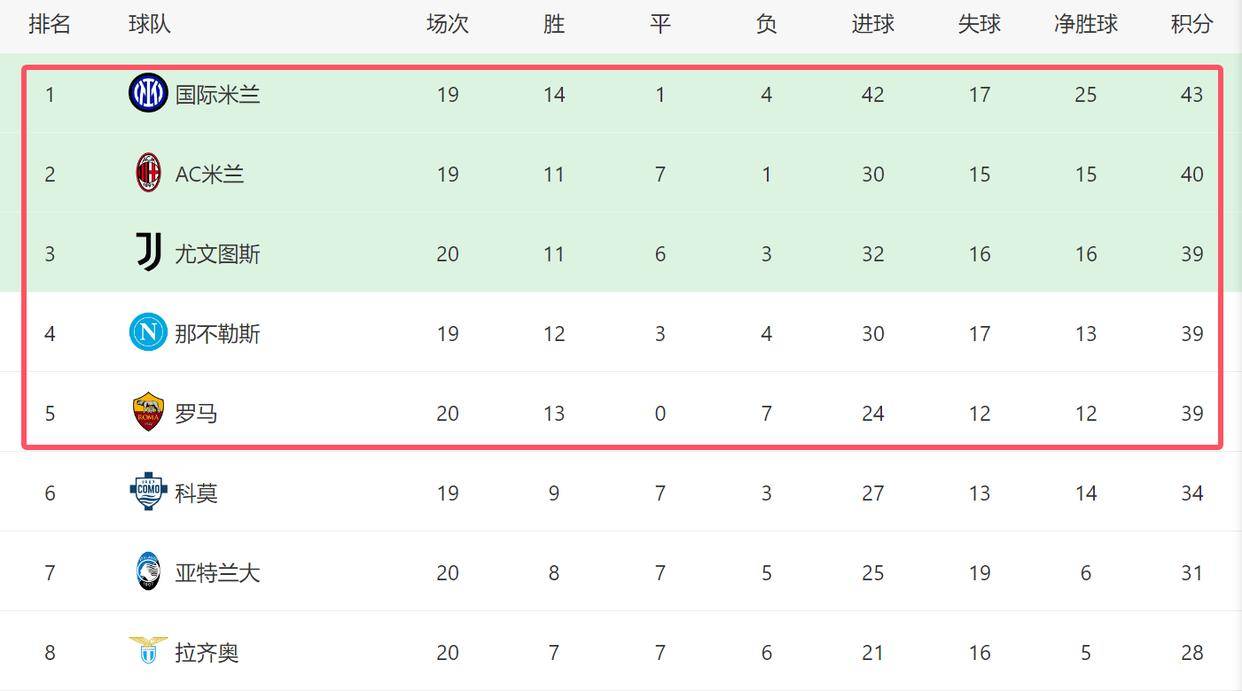Select the 球队 column header
The image size is (1242, 691).
pos(150,24)
